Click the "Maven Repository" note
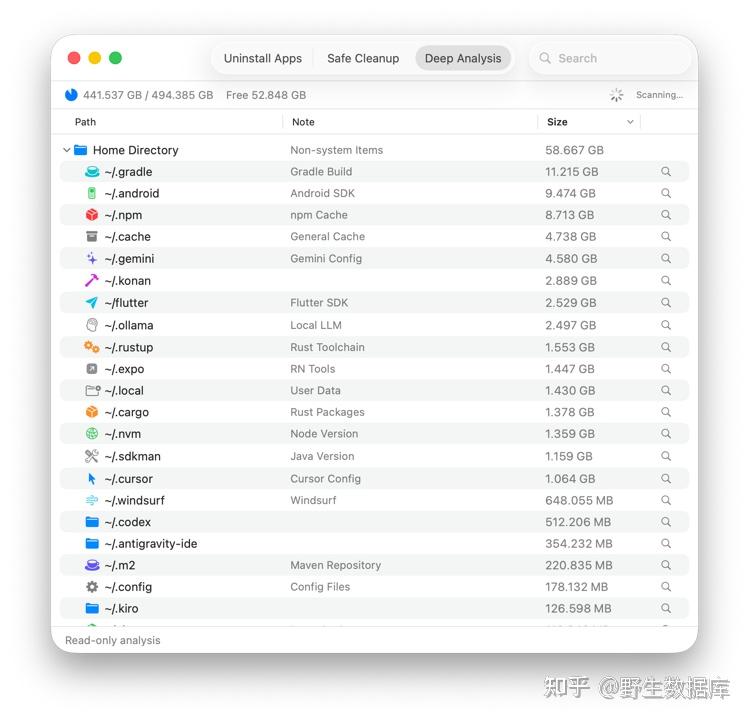The width and height of the screenshot is (749, 720). pyautogui.click(x=335, y=565)
